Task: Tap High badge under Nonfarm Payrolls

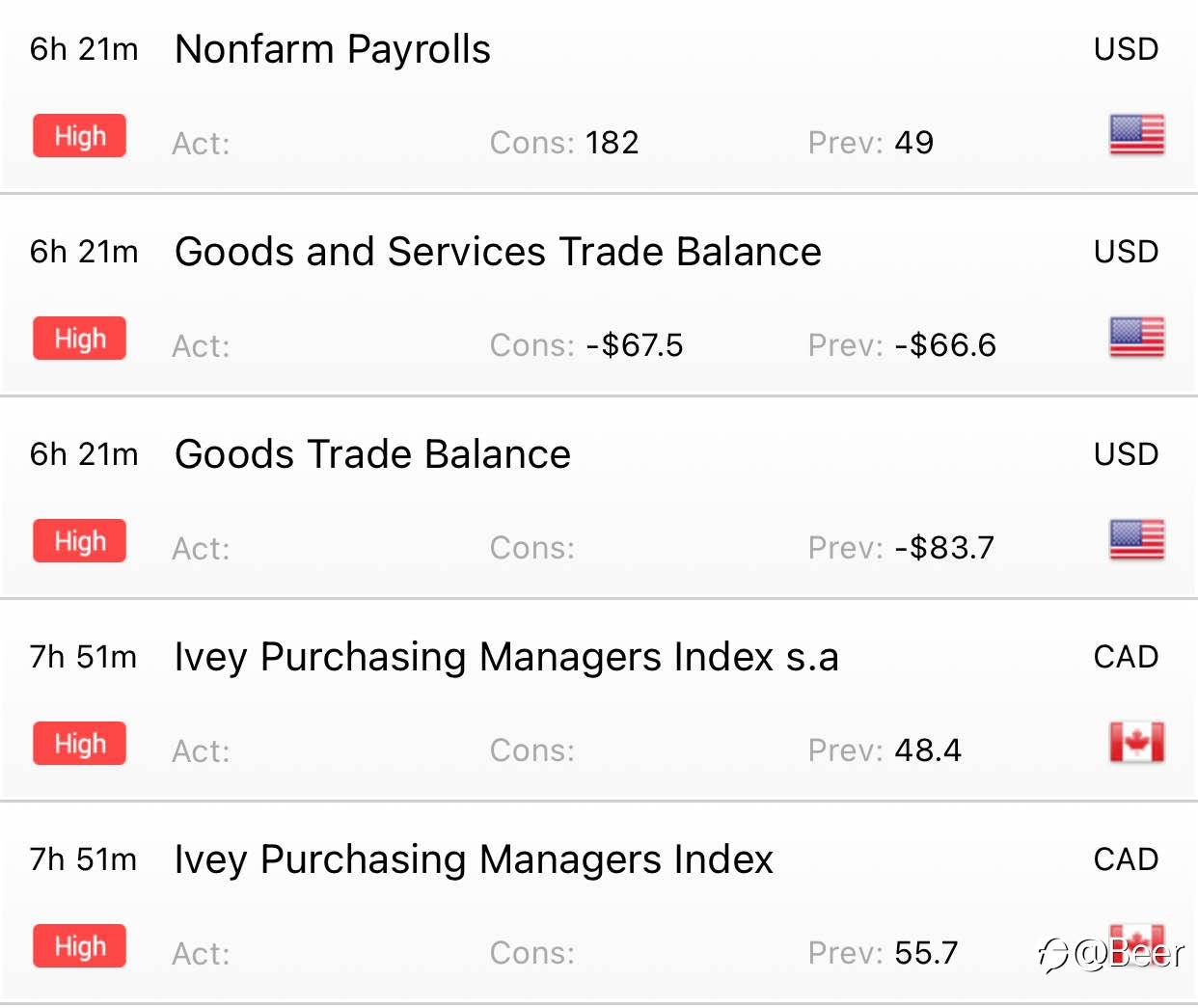Action: (x=79, y=136)
